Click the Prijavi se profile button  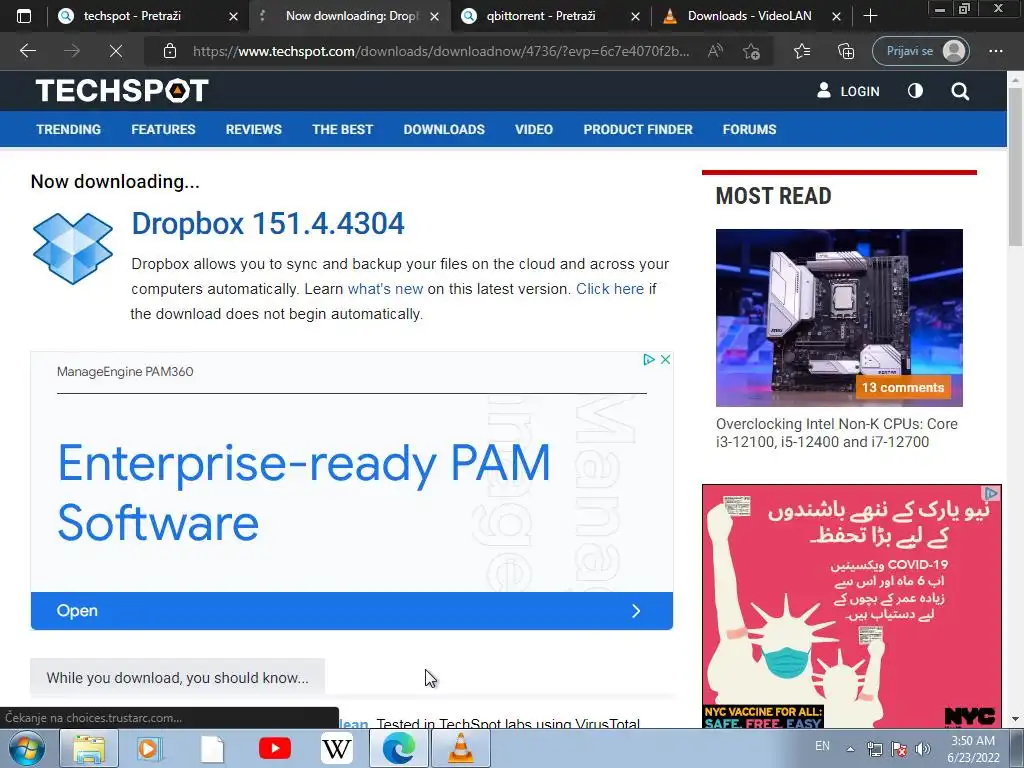point(921,51)
